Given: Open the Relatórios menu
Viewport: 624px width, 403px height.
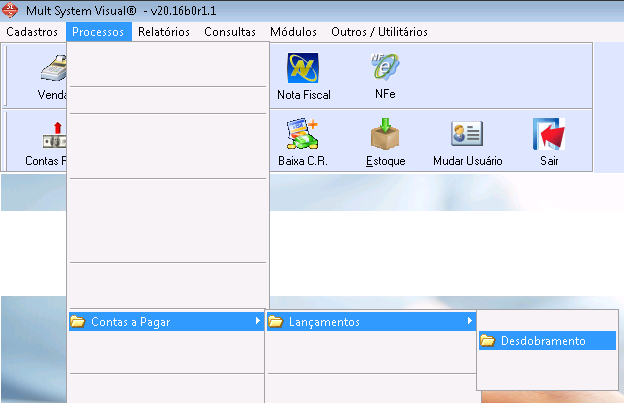Looking at the screenshot, I should (163, 32).
